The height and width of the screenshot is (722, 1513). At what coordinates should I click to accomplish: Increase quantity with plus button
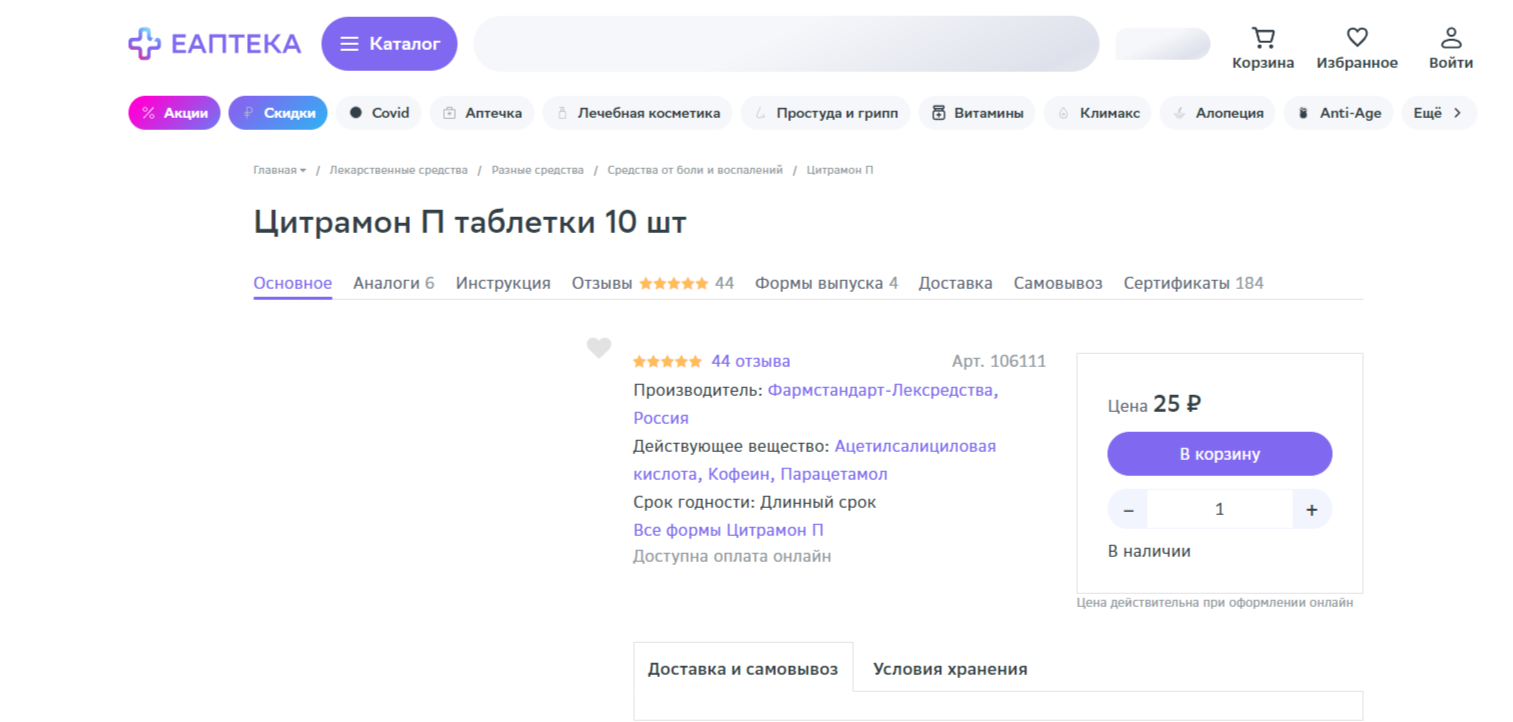point(1312,509)
